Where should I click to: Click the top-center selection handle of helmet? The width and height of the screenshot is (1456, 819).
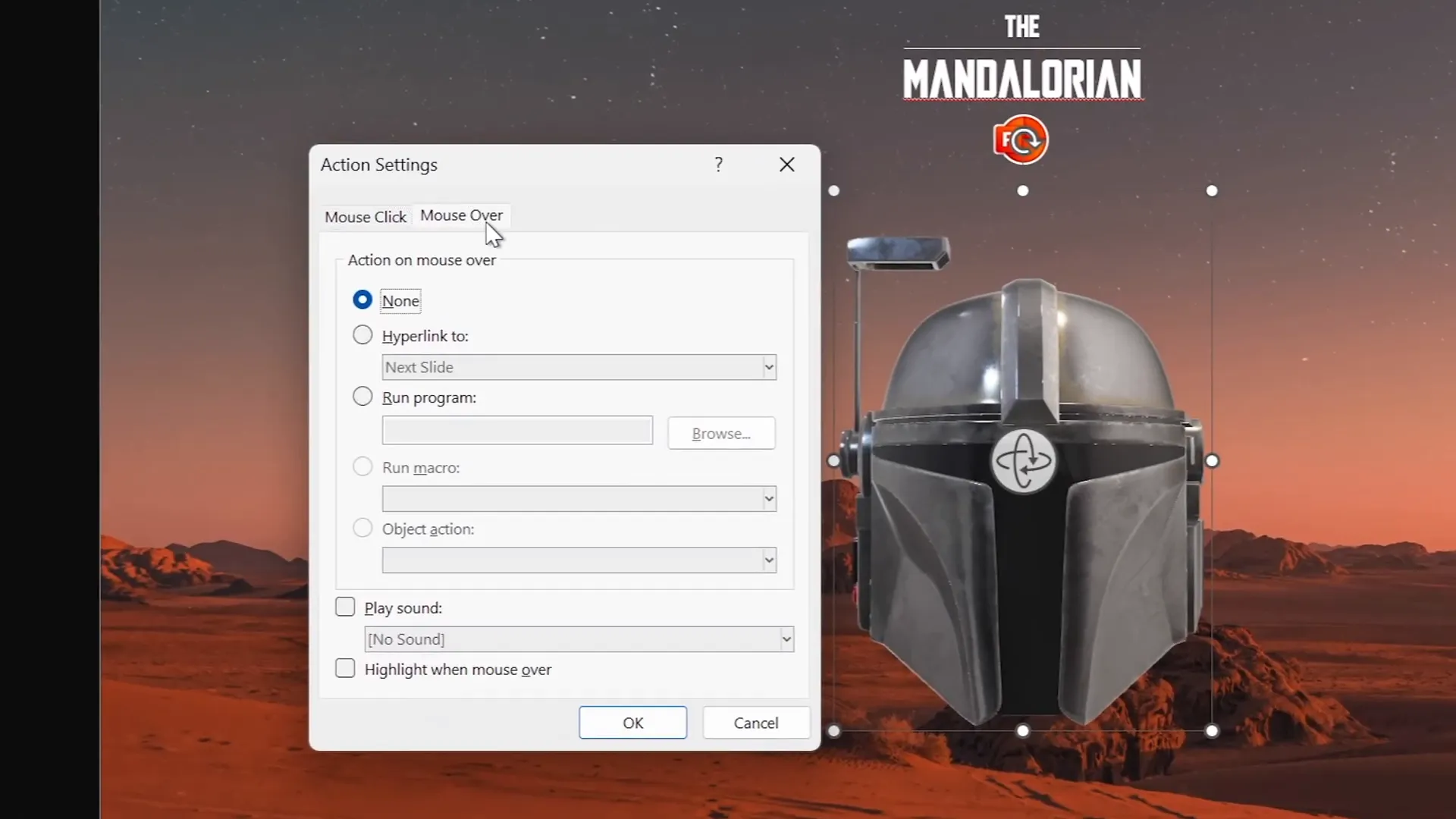click(1023, 191)
